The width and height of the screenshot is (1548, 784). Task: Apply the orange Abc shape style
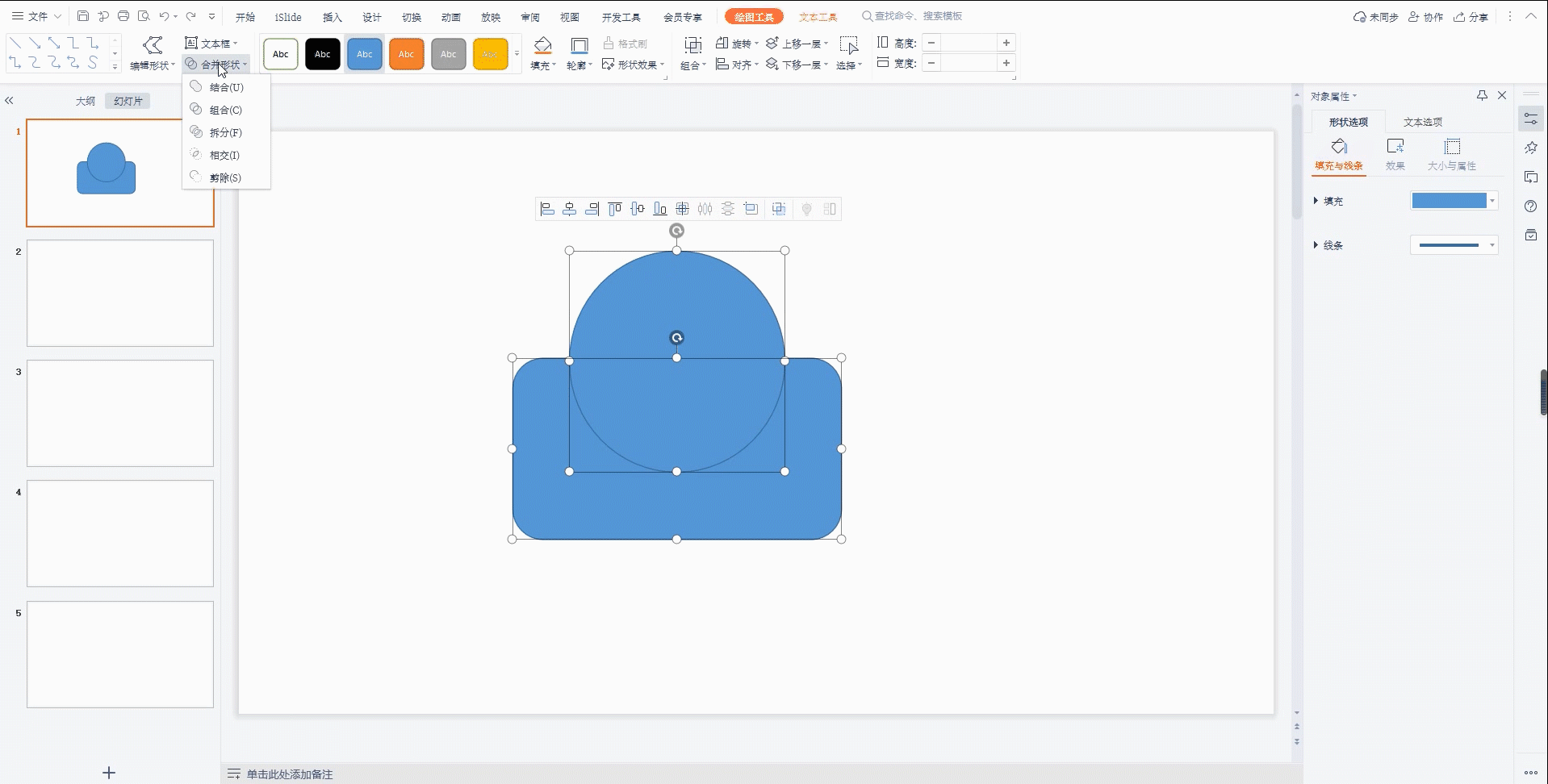click(x=406, y=54)
